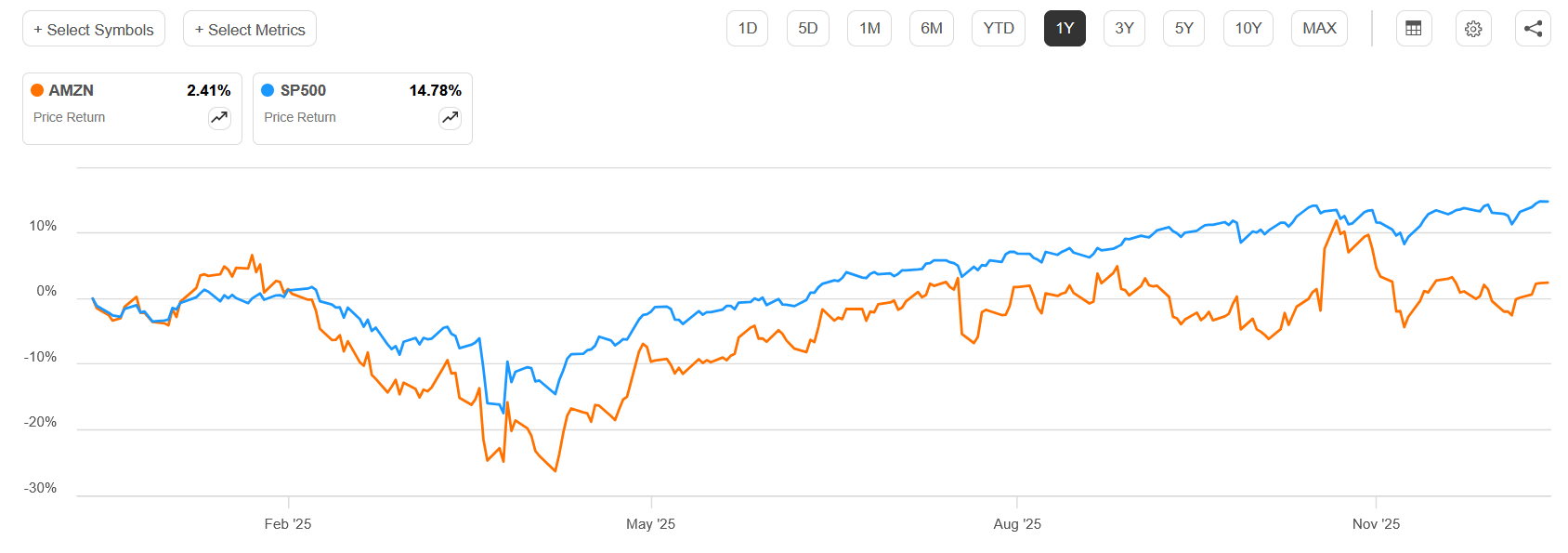Screen dimensions: 1568x553
Task: Switch to the 5D range
Action: [807, 28]
